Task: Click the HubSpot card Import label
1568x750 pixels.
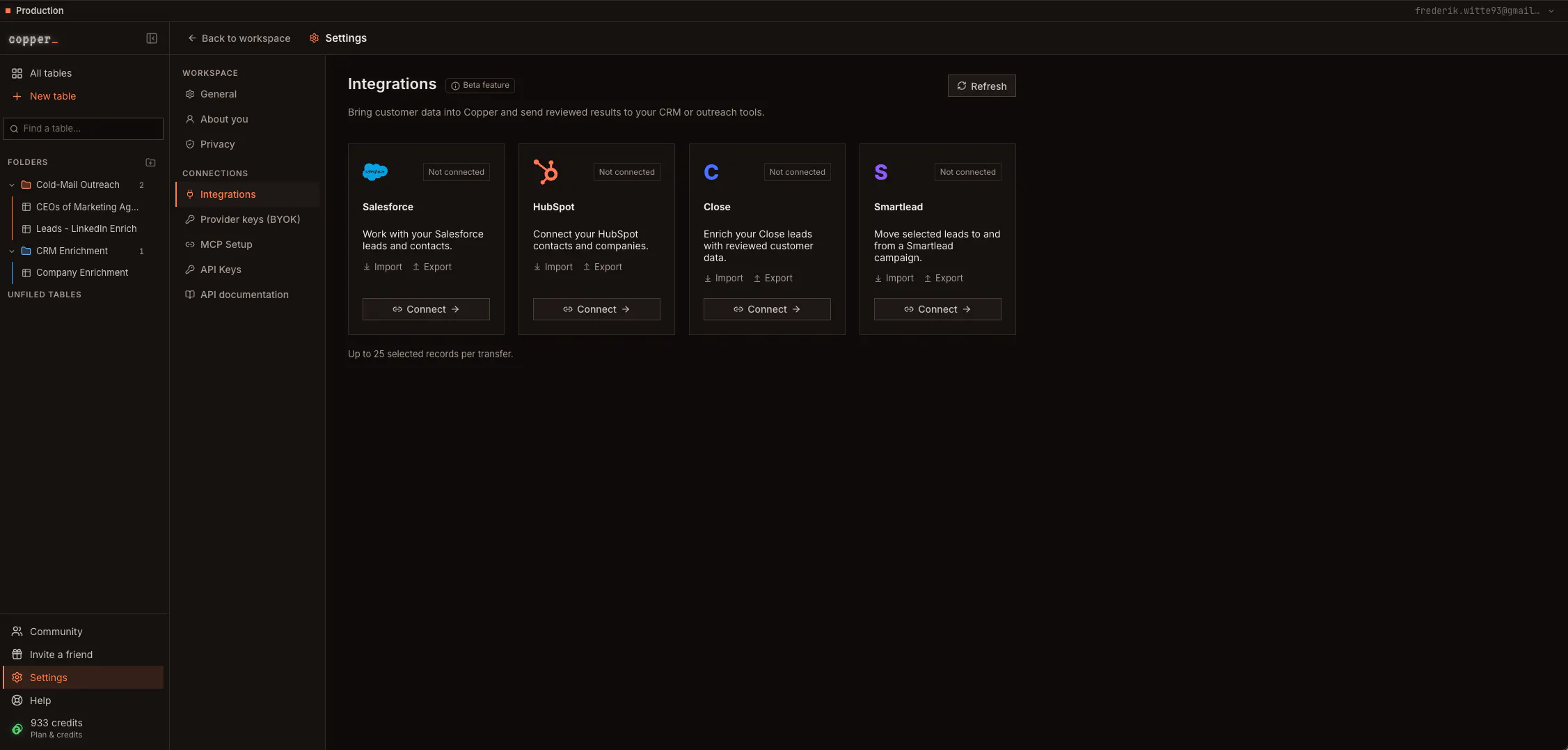Action: pos(553,267)
